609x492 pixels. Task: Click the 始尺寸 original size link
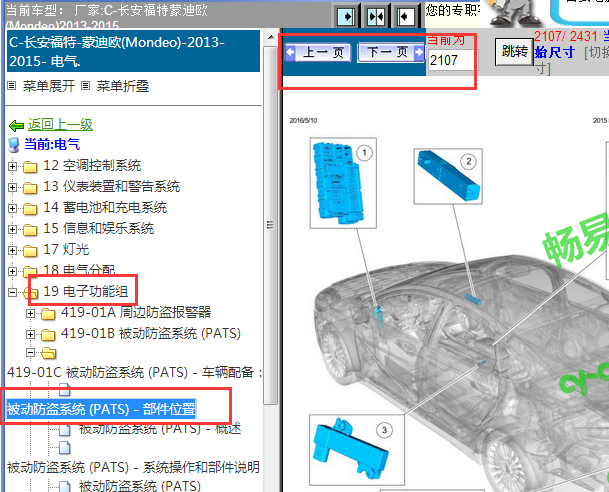(555, 52)
